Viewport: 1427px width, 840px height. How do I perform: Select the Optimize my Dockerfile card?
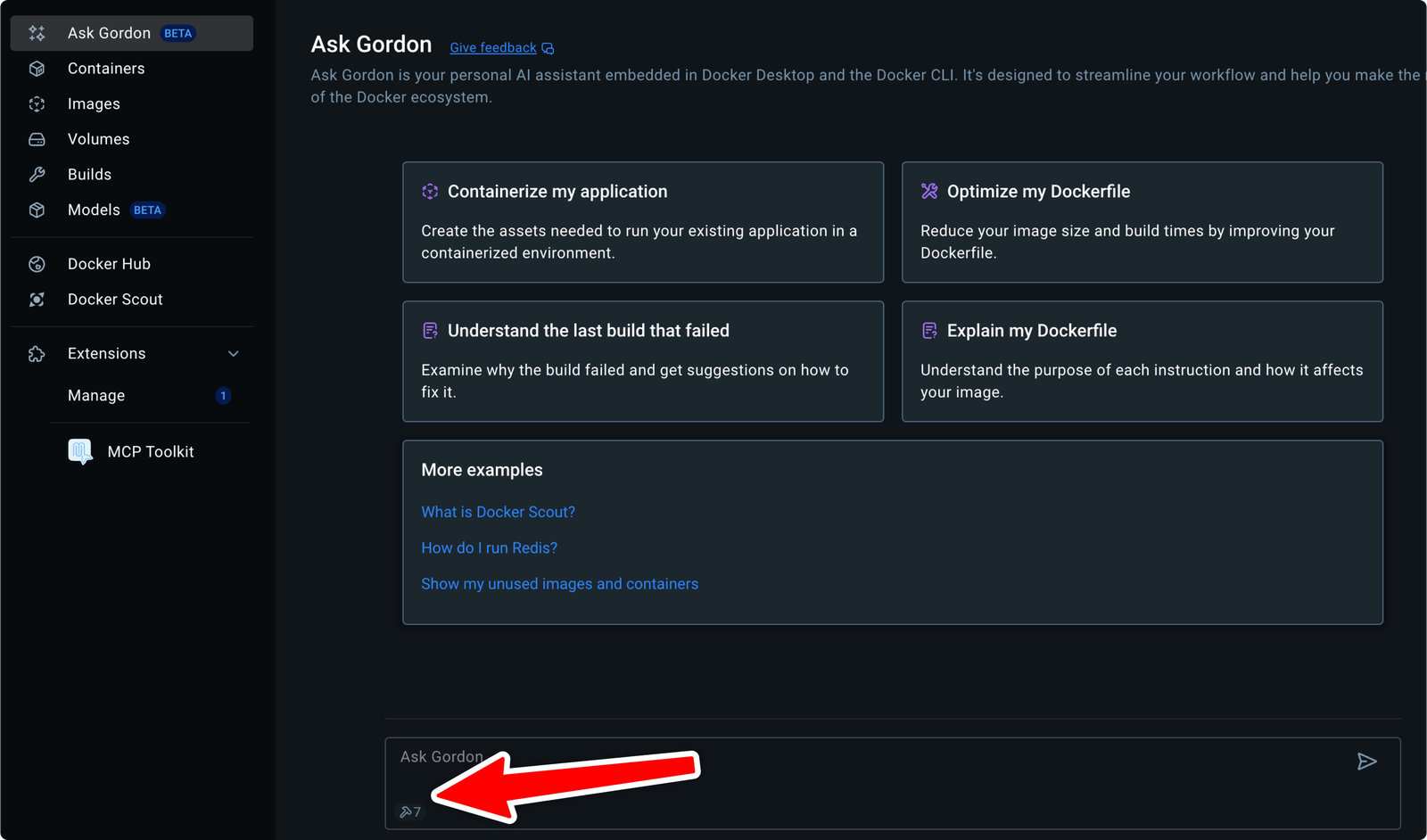pos(1142,222)
